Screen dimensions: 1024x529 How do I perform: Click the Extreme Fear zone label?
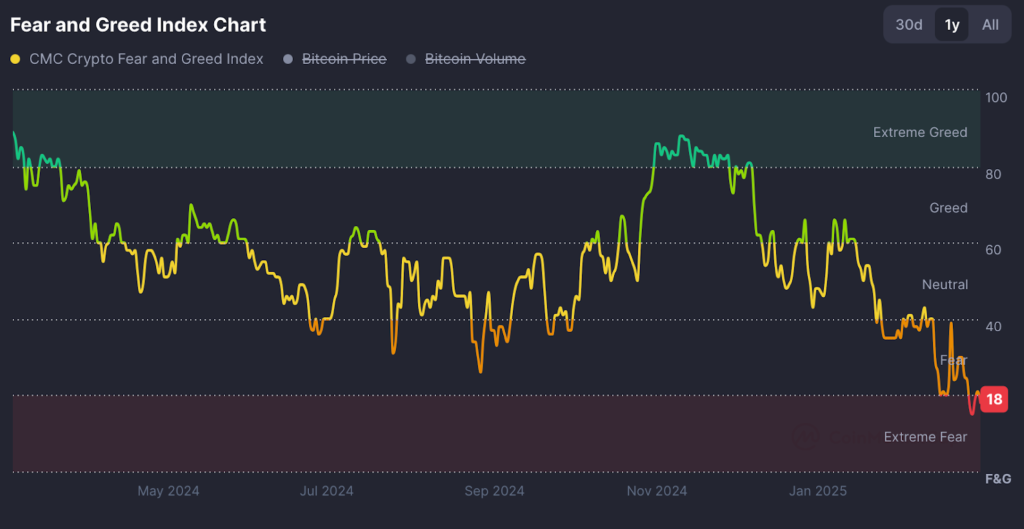[925, 437]
